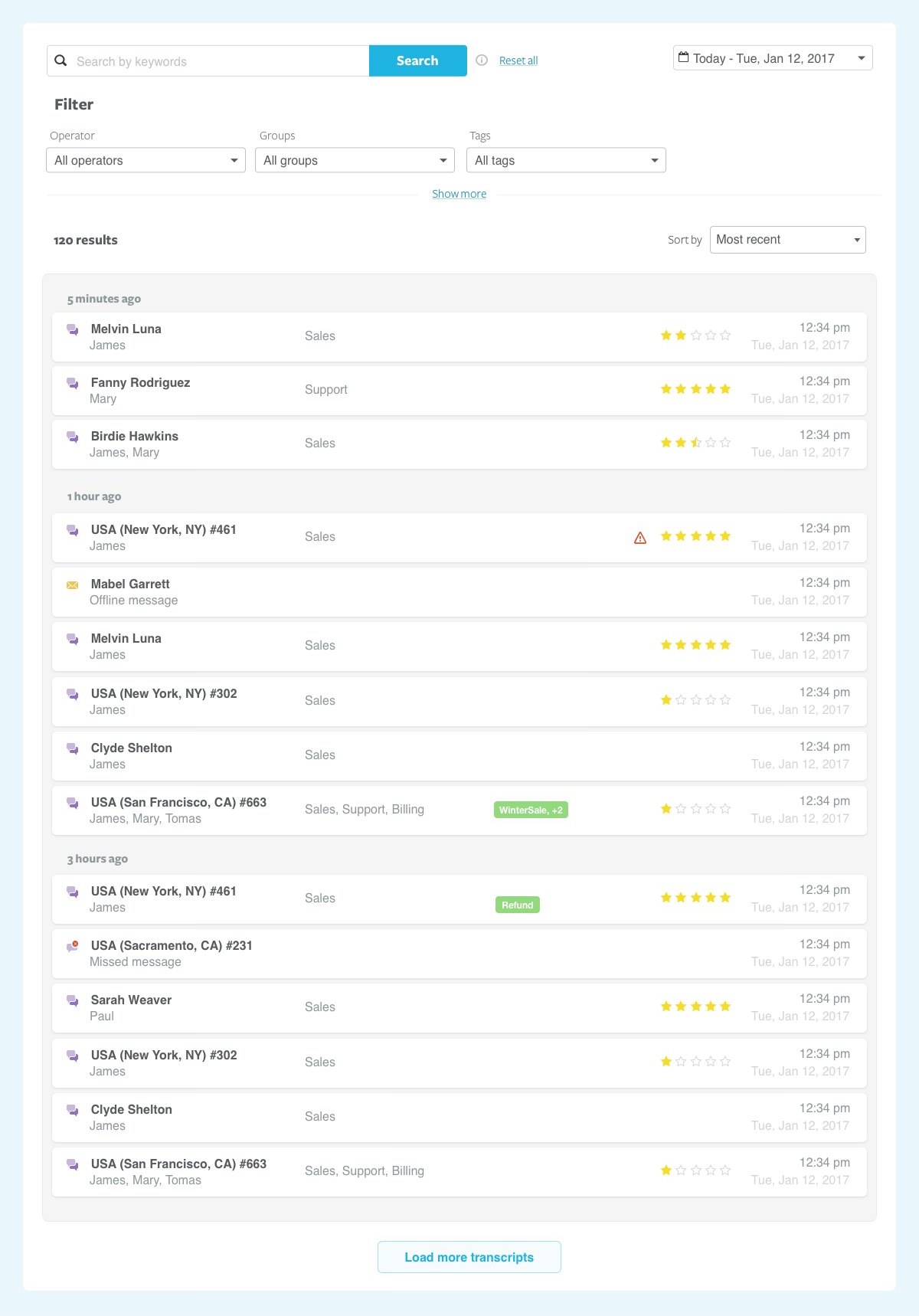Click the magnifying glass search icon
The width and height of the screenshot is (919, 1316).
click(61, 61)
